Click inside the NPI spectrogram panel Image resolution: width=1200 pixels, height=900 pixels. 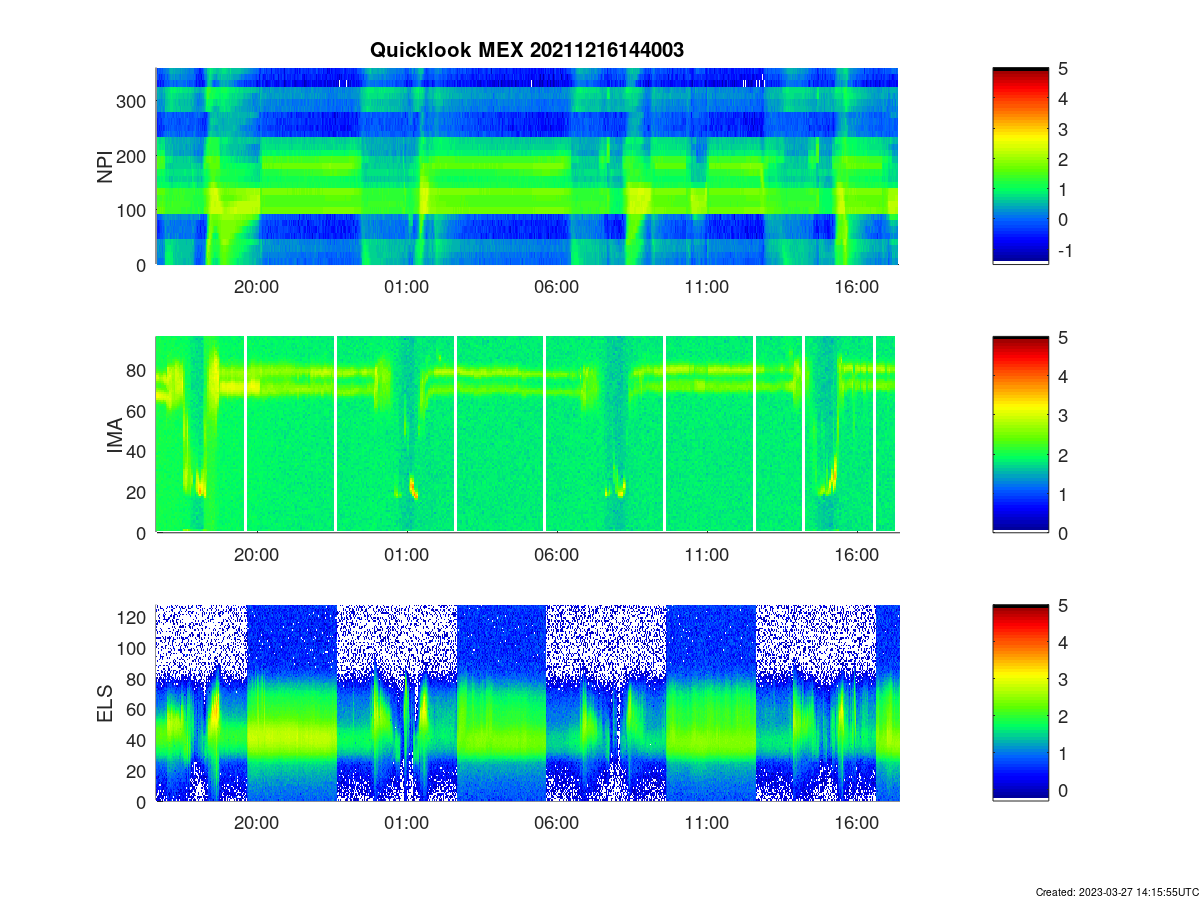(527, 166)
